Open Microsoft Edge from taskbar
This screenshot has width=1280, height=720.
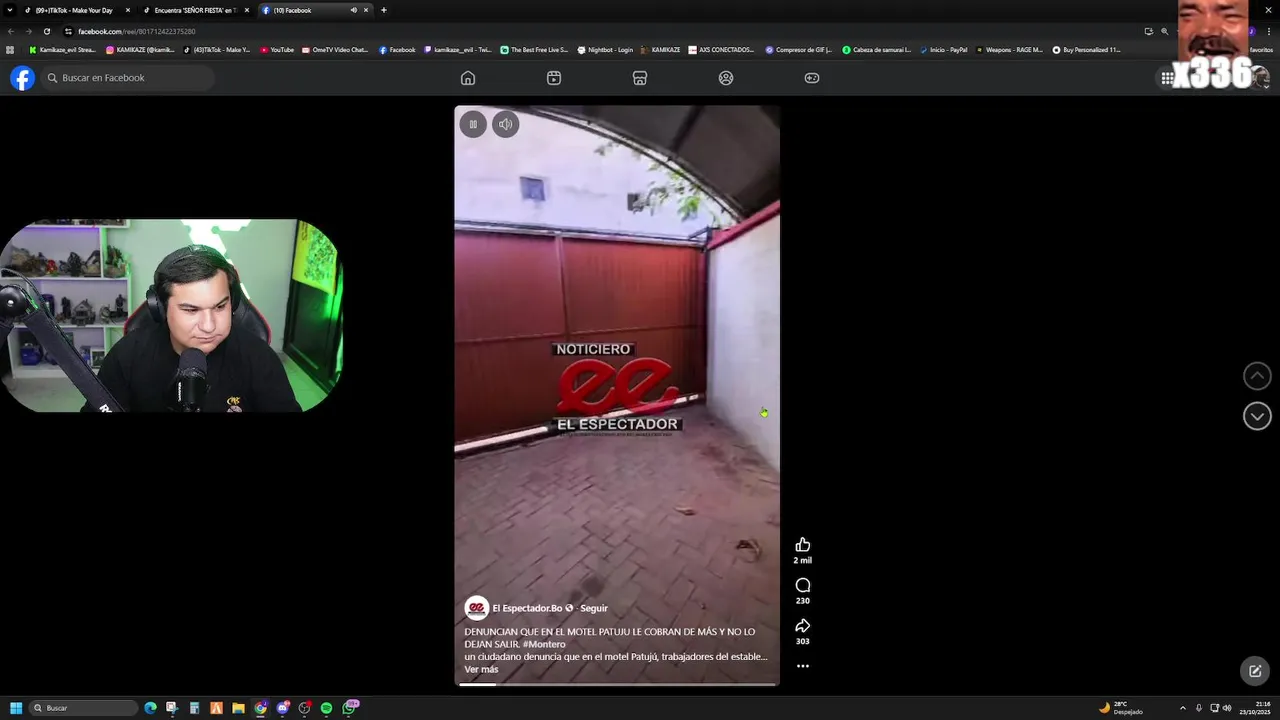(150, 708)
